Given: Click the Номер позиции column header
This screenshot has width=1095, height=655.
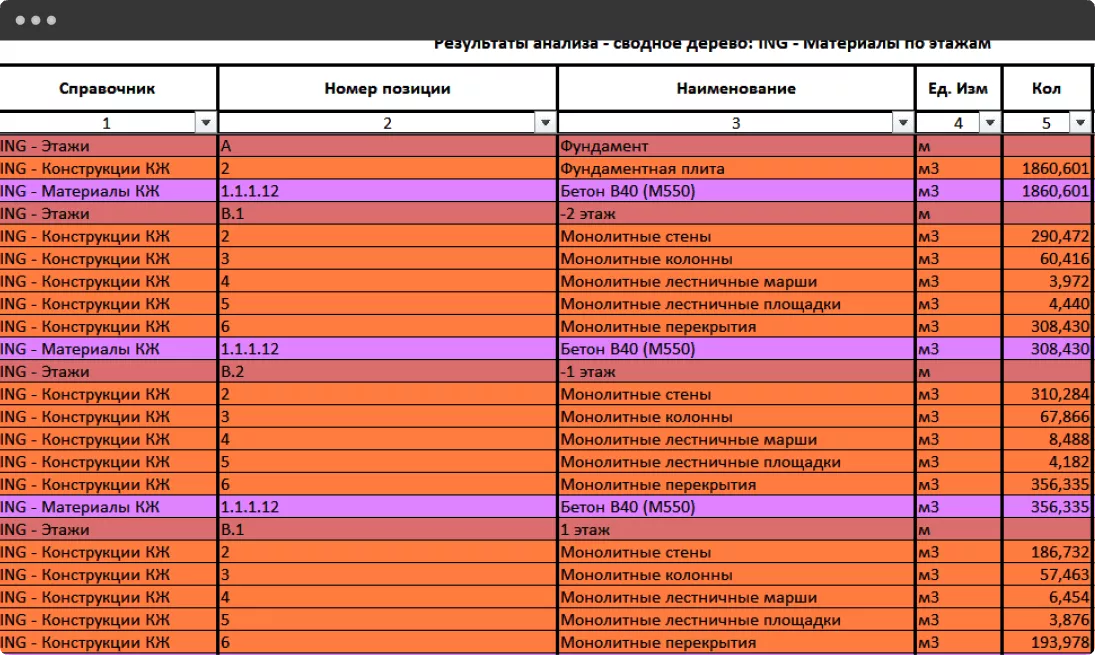Looking at the screenshot, I should [387, 88].
